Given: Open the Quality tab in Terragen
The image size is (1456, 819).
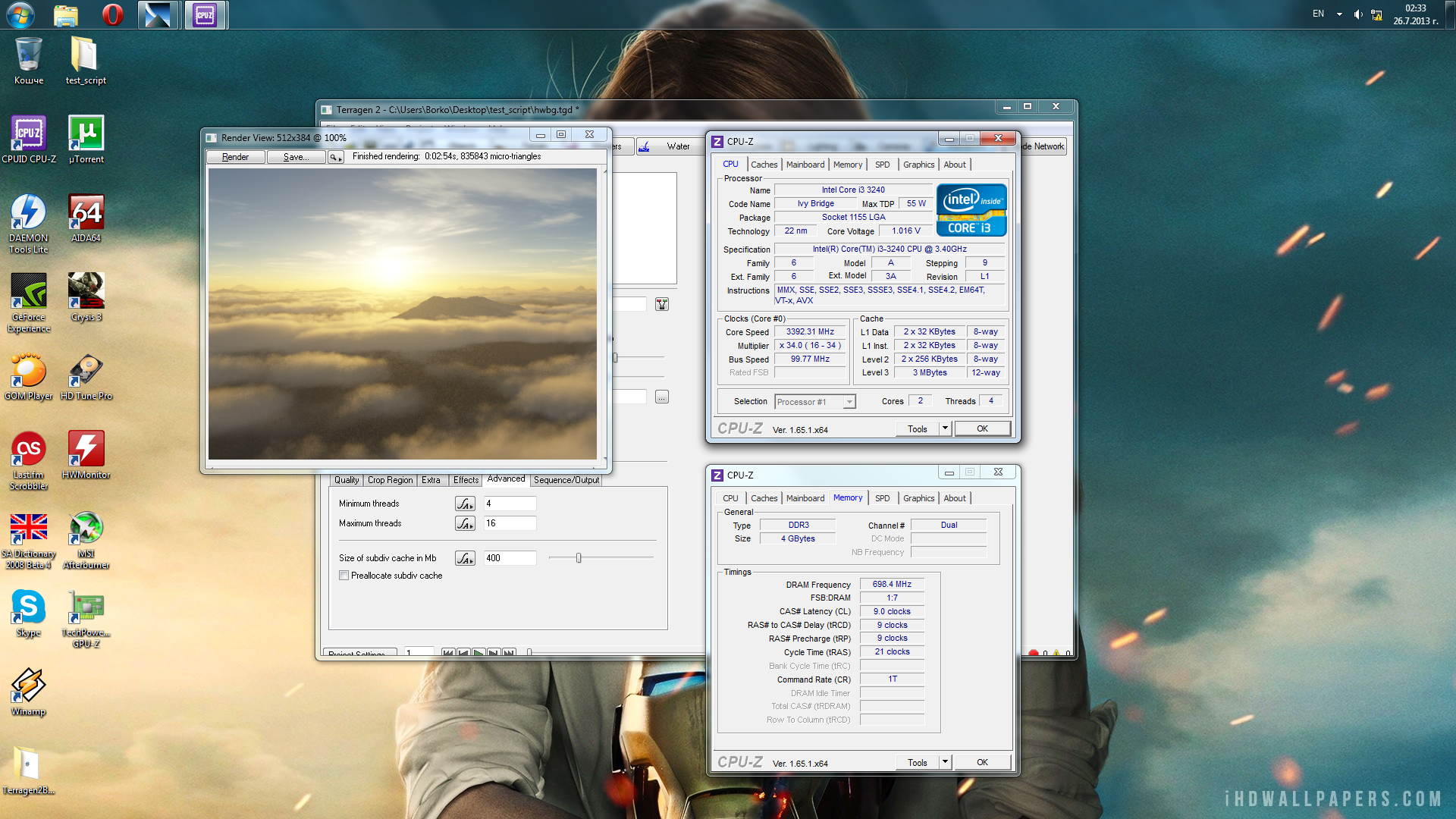Looking at the screenshot, I should pos(347,480).
